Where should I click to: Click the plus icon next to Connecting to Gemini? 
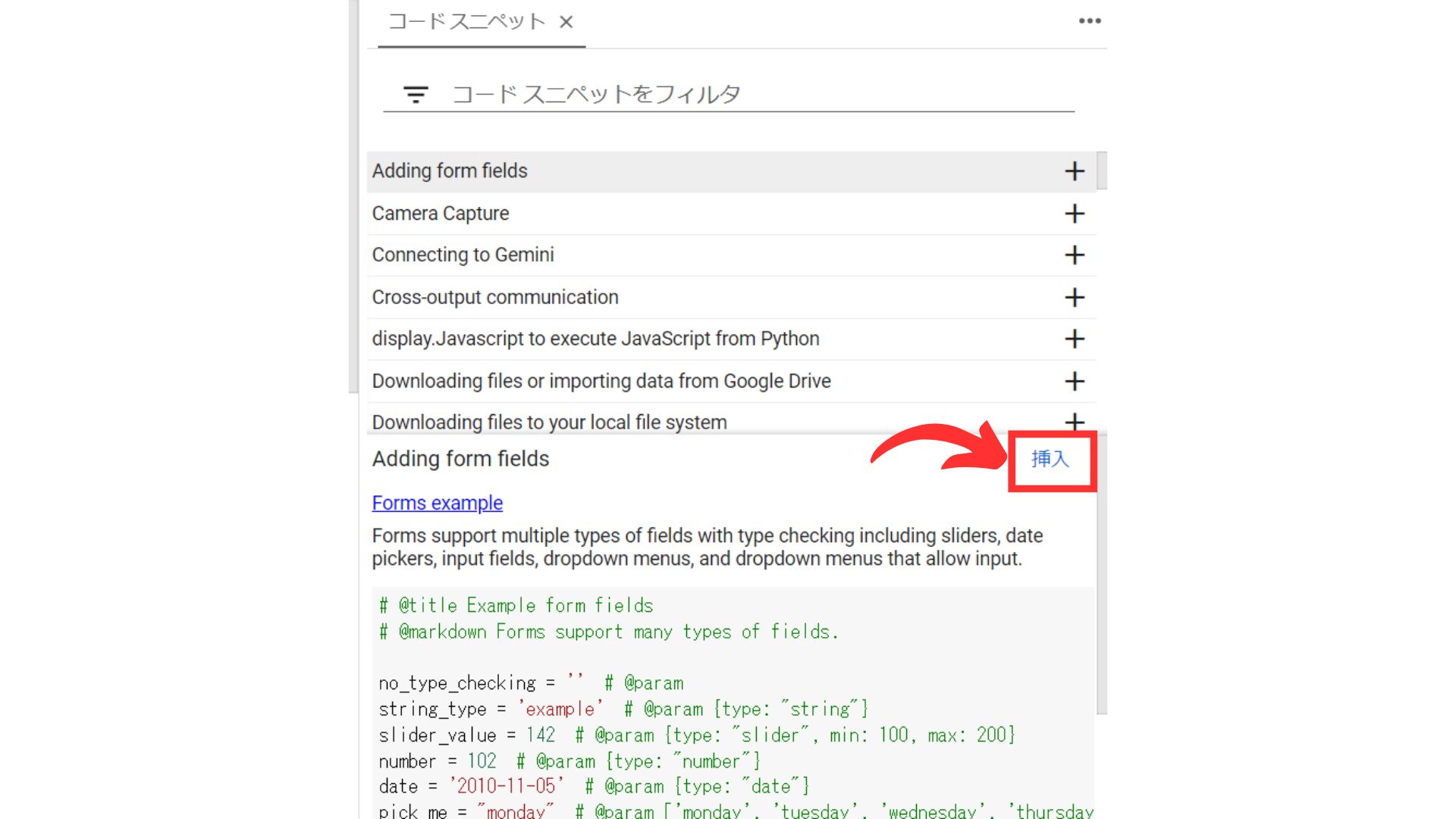pos(1075,255)
